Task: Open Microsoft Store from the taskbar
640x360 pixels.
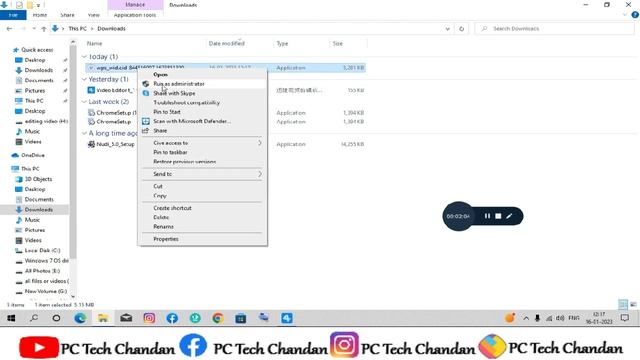Action: [240, 318]
